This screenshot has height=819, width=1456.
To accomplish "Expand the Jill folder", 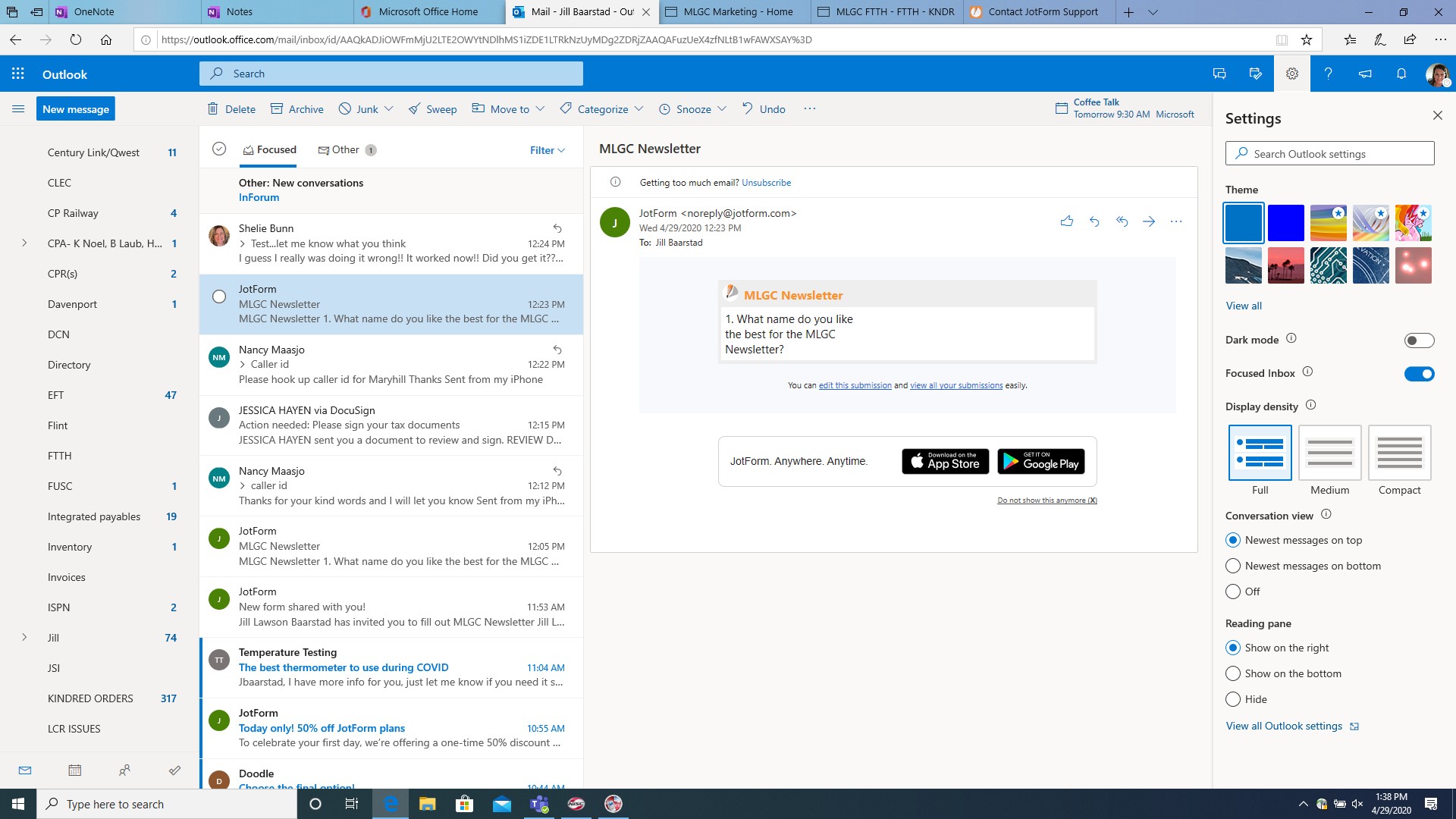I will point(24,638).
